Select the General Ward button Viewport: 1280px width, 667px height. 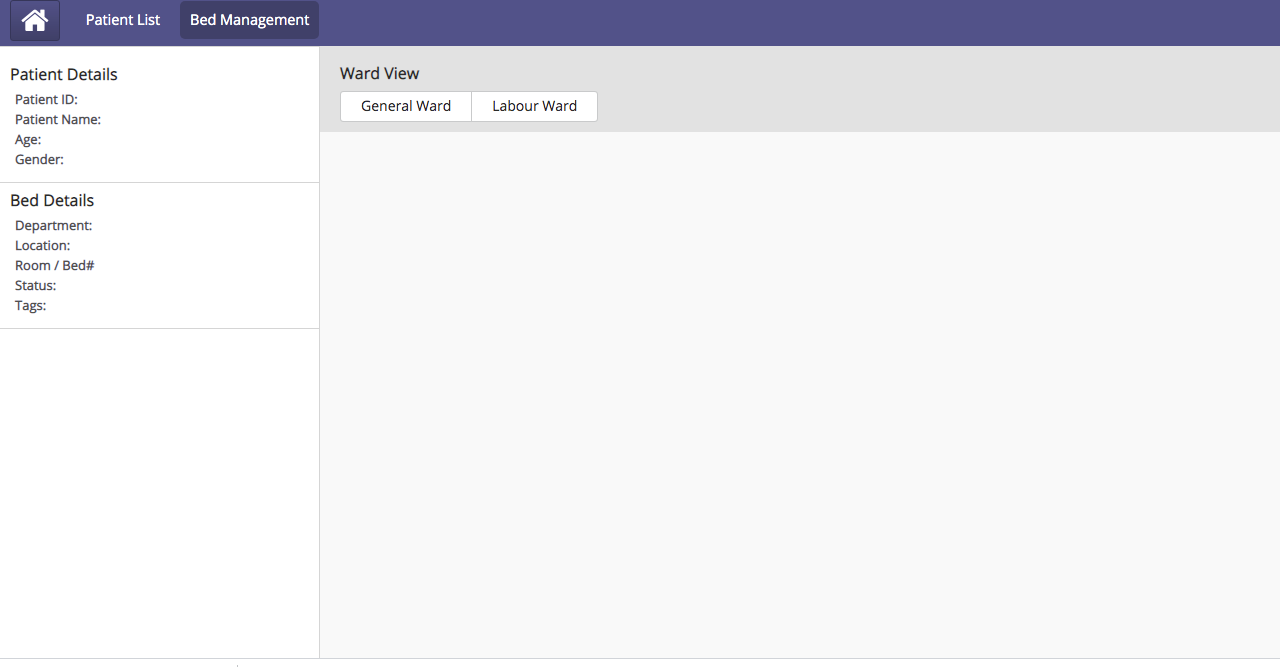(x=406, y=106)
